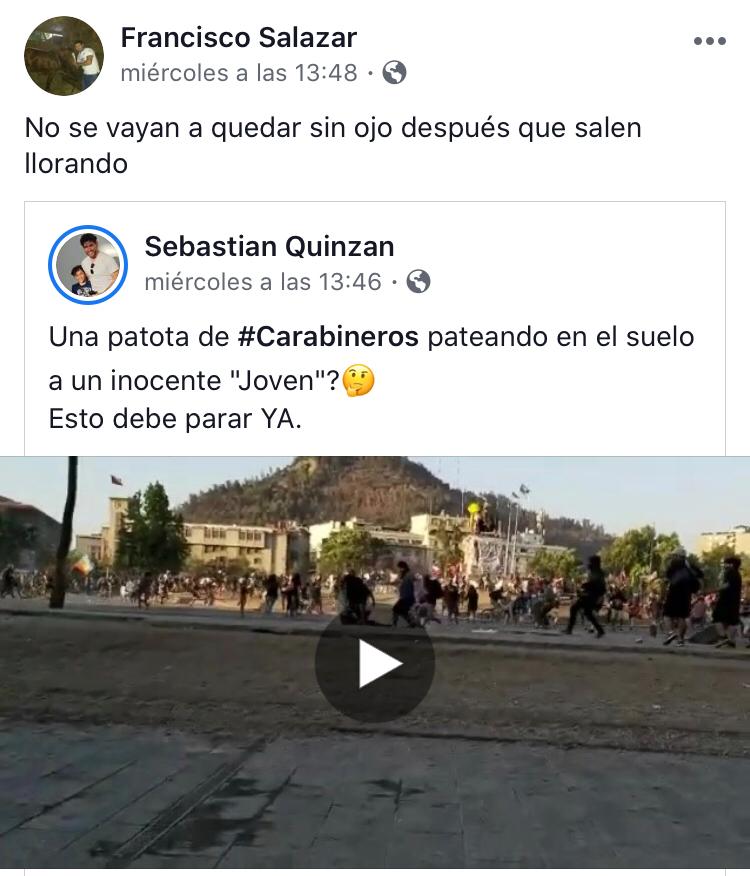This screenshot has width=750, height=876.
Task: Tap the thinking face emoji in post
Action: point(358,380)
